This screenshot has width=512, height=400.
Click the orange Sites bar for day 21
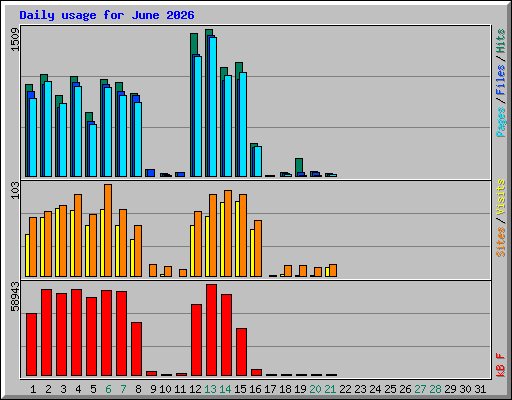[x=333, y=270]
